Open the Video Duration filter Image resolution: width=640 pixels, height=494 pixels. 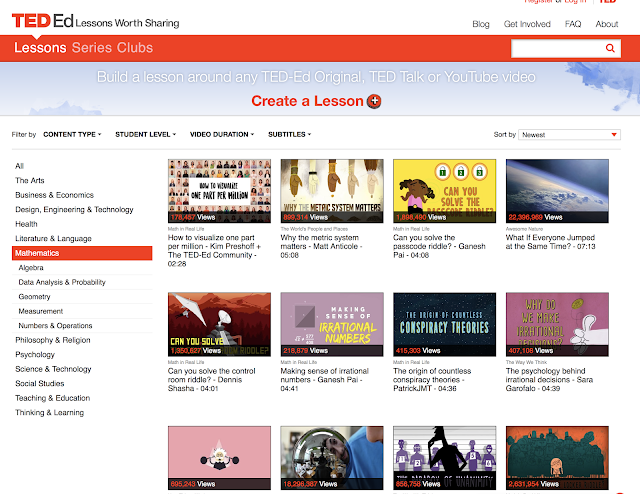tap(222, 134)
